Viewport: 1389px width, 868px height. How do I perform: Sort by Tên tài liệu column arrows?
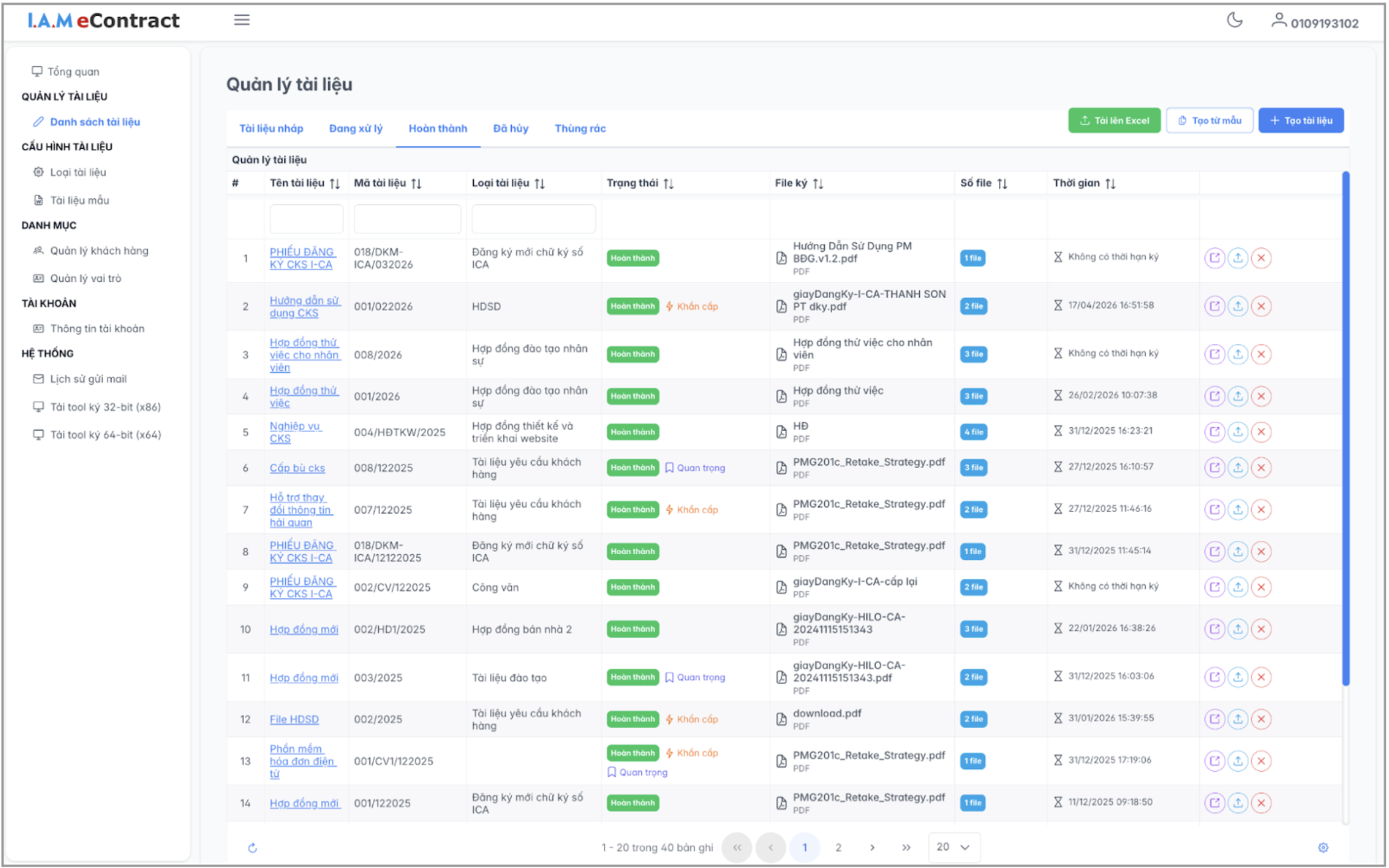335,183
